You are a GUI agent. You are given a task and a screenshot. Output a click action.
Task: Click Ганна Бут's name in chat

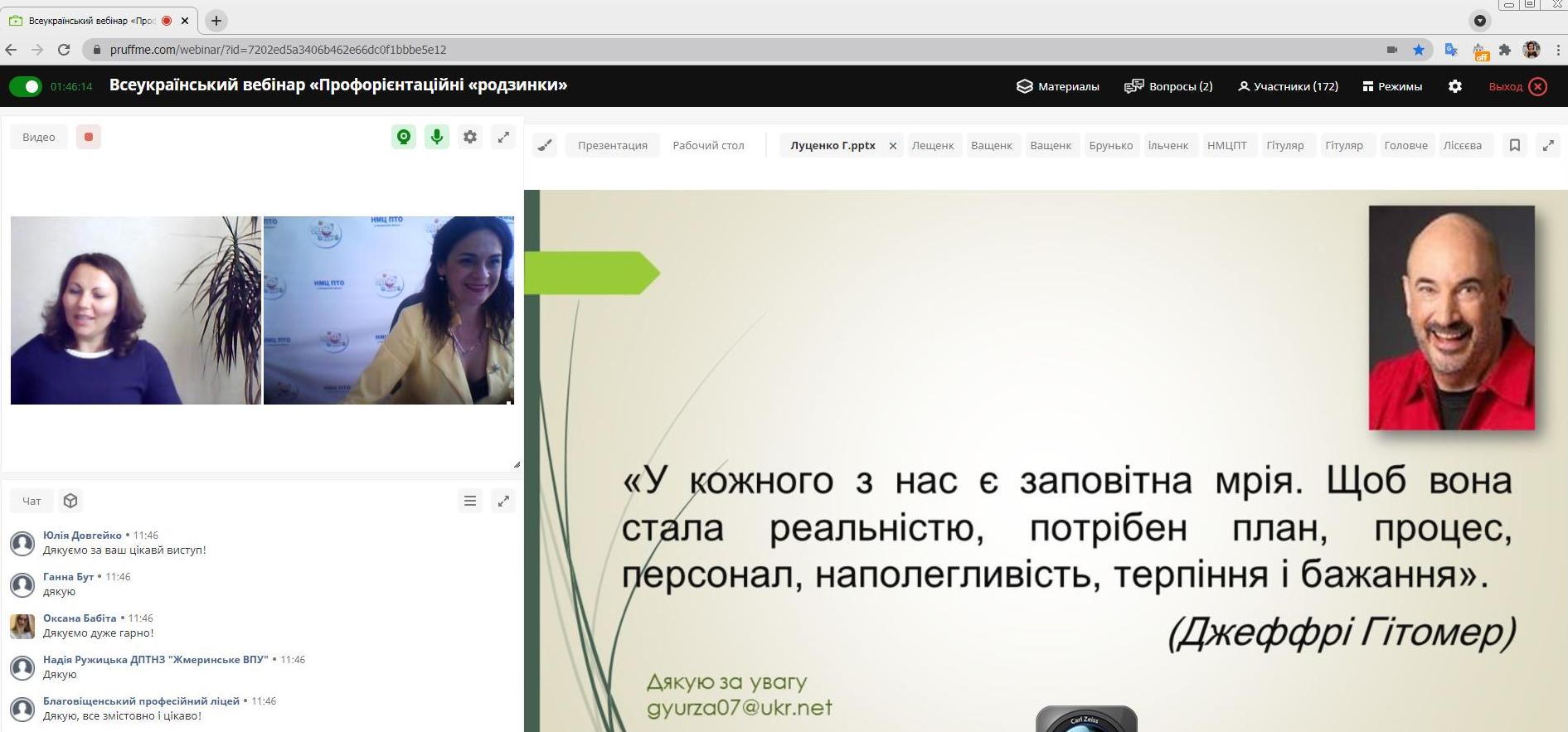pos(68,577)
